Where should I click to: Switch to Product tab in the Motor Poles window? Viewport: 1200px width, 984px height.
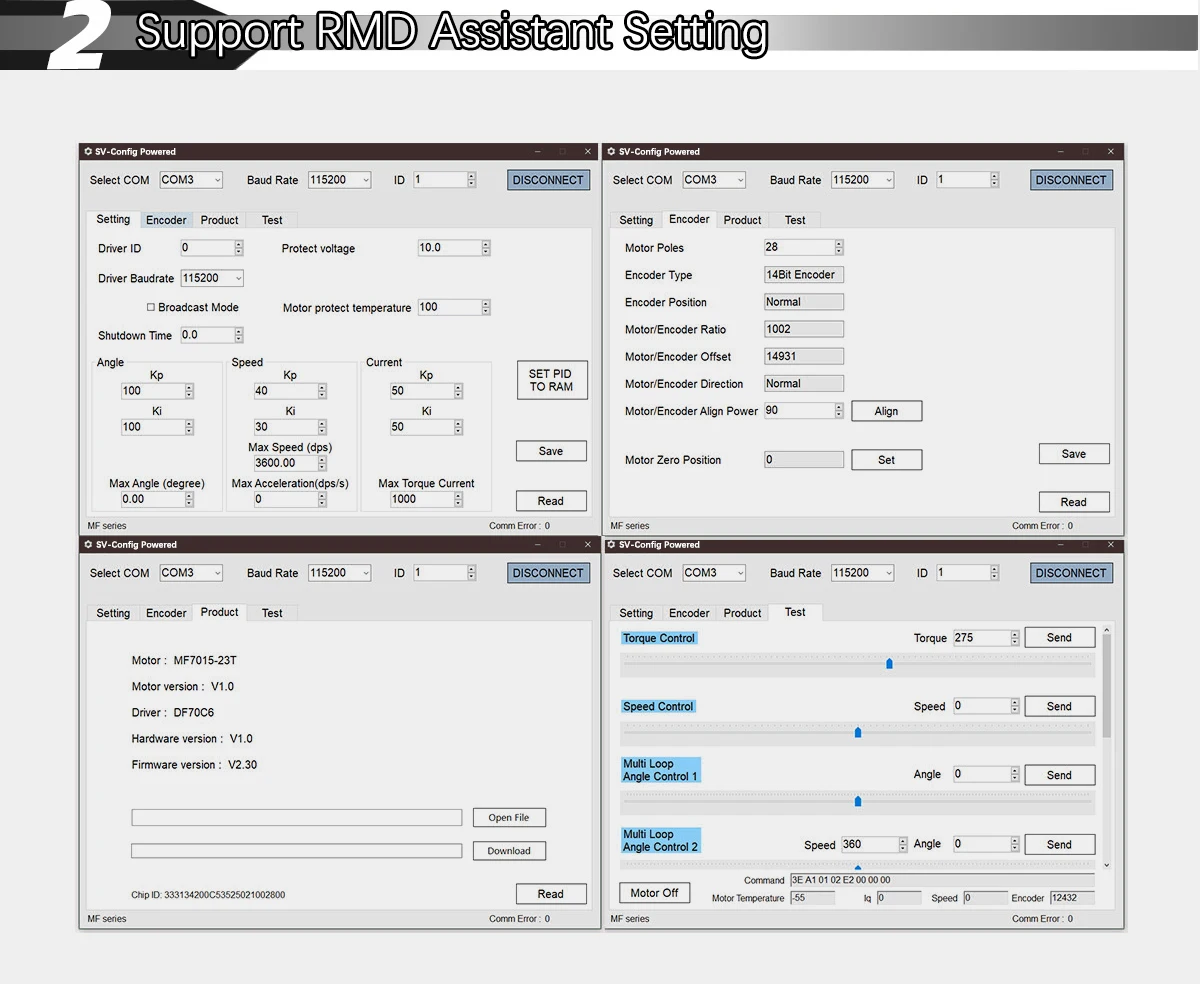click(x=742, y=220)
